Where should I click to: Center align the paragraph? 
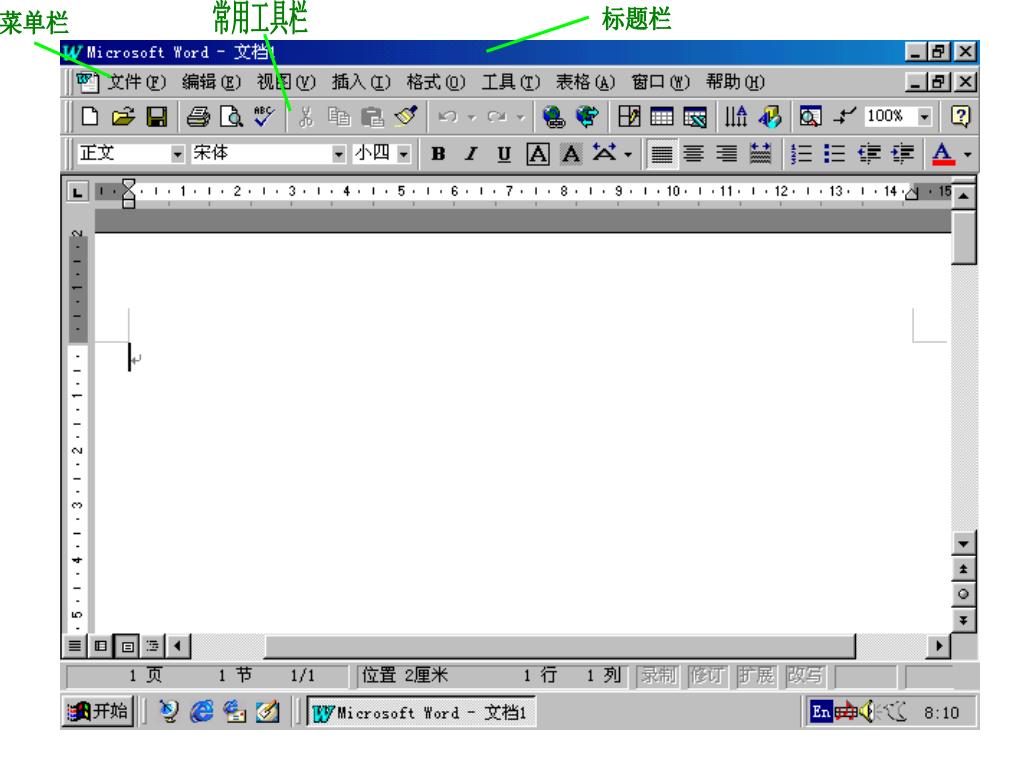tap(694, 154)
